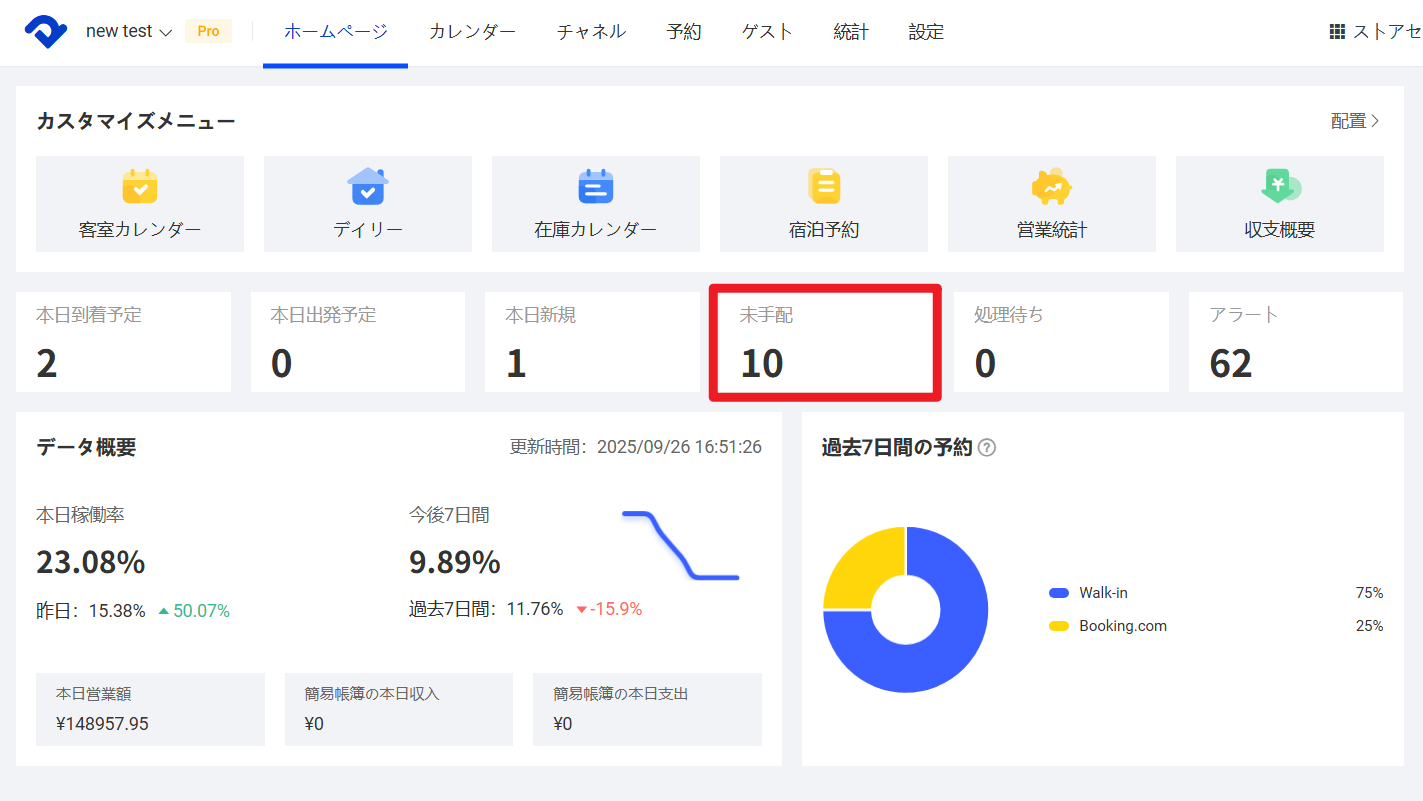Go to the 統計 tab
1423x801 pixels.
point(851,32)
